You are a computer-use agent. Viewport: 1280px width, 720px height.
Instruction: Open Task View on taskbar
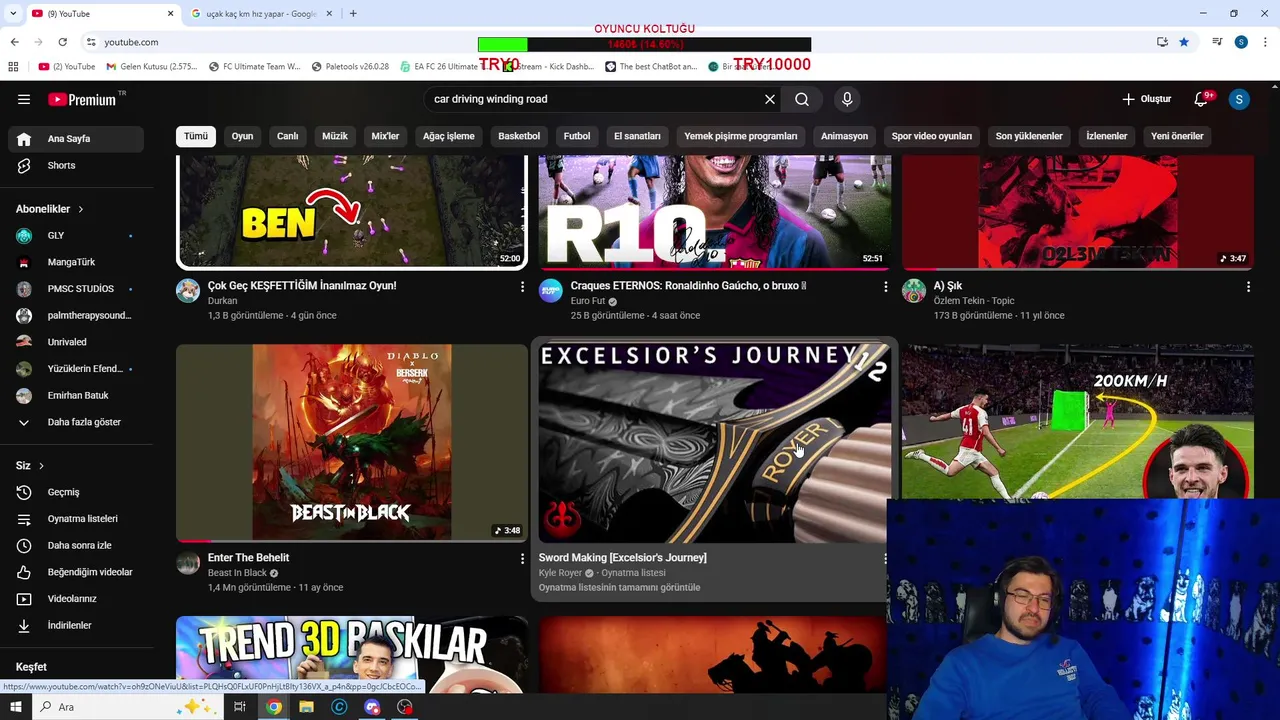click(x=240, y=707)
